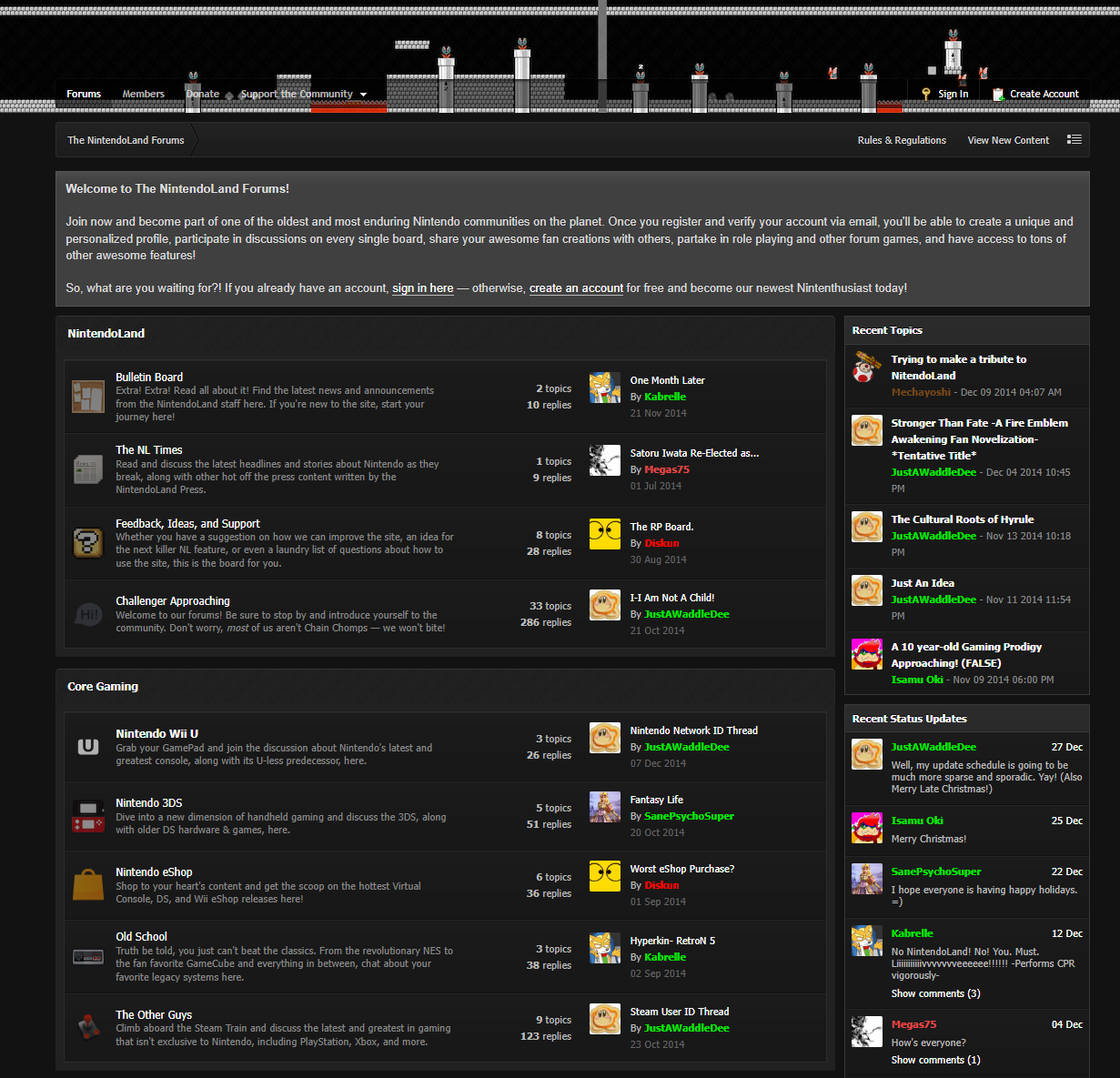Click SanePsychoSuper name in Fantasy Life row
Image resolution: width=1120 pixels, height=1078 pixels.
point(689,816)
